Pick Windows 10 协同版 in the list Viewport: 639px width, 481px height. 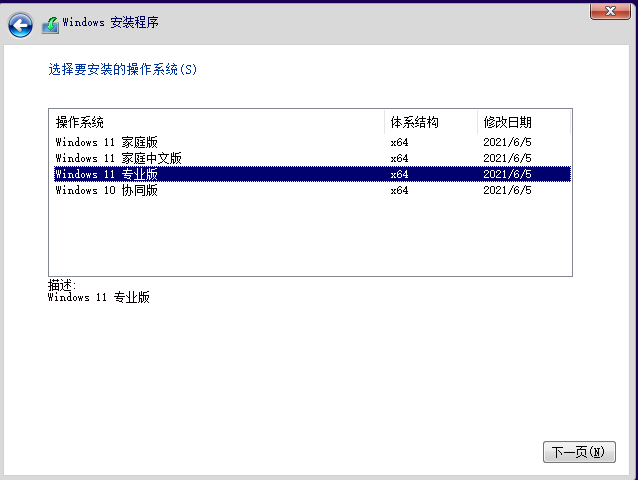pos(106,190)
